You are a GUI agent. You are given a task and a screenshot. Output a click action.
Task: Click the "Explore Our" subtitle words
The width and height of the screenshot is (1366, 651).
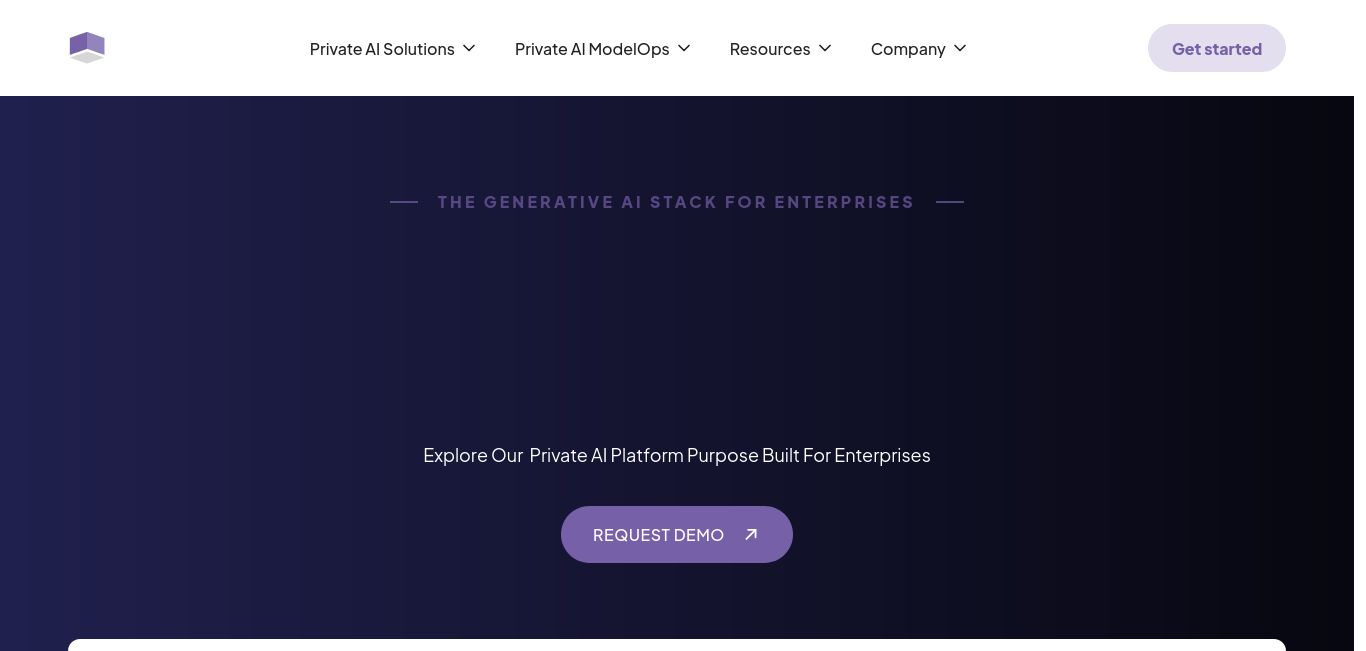(x=473, y=456)
